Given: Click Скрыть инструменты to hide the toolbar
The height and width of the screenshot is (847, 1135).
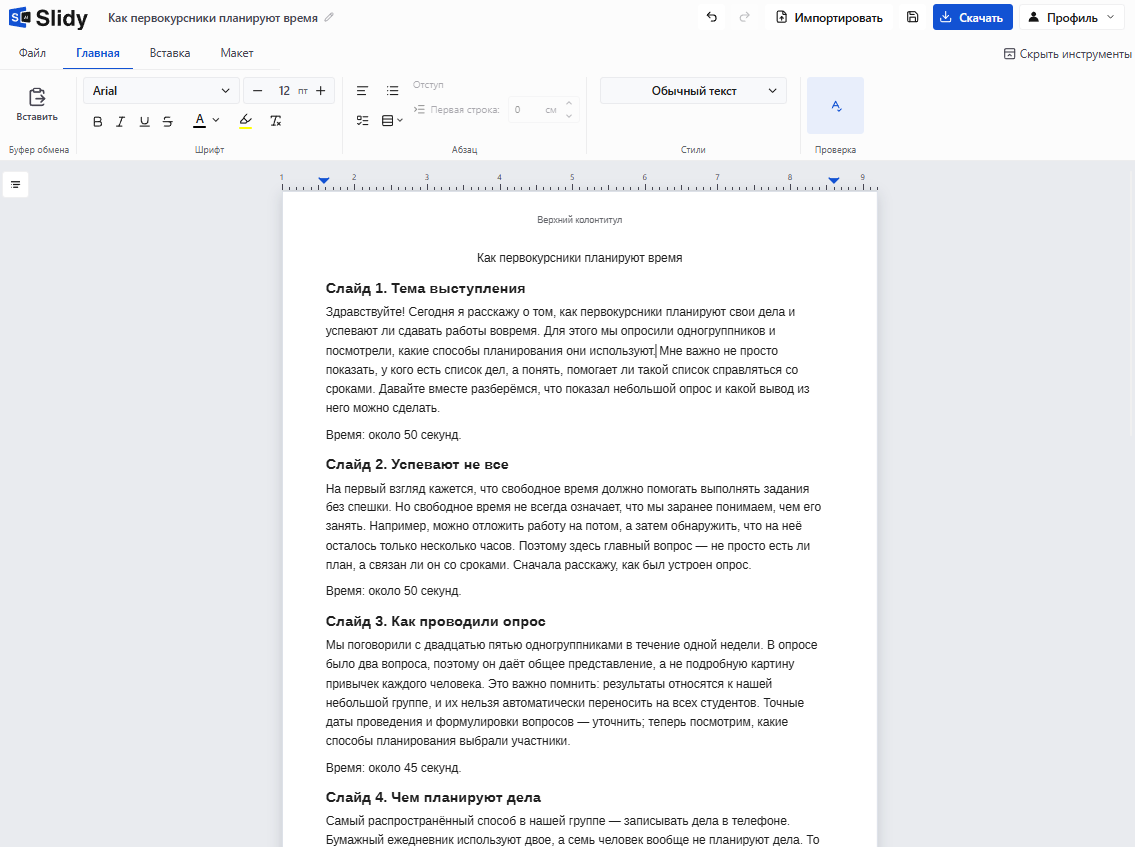Looking at the screenshot, I should (1068, 54).
